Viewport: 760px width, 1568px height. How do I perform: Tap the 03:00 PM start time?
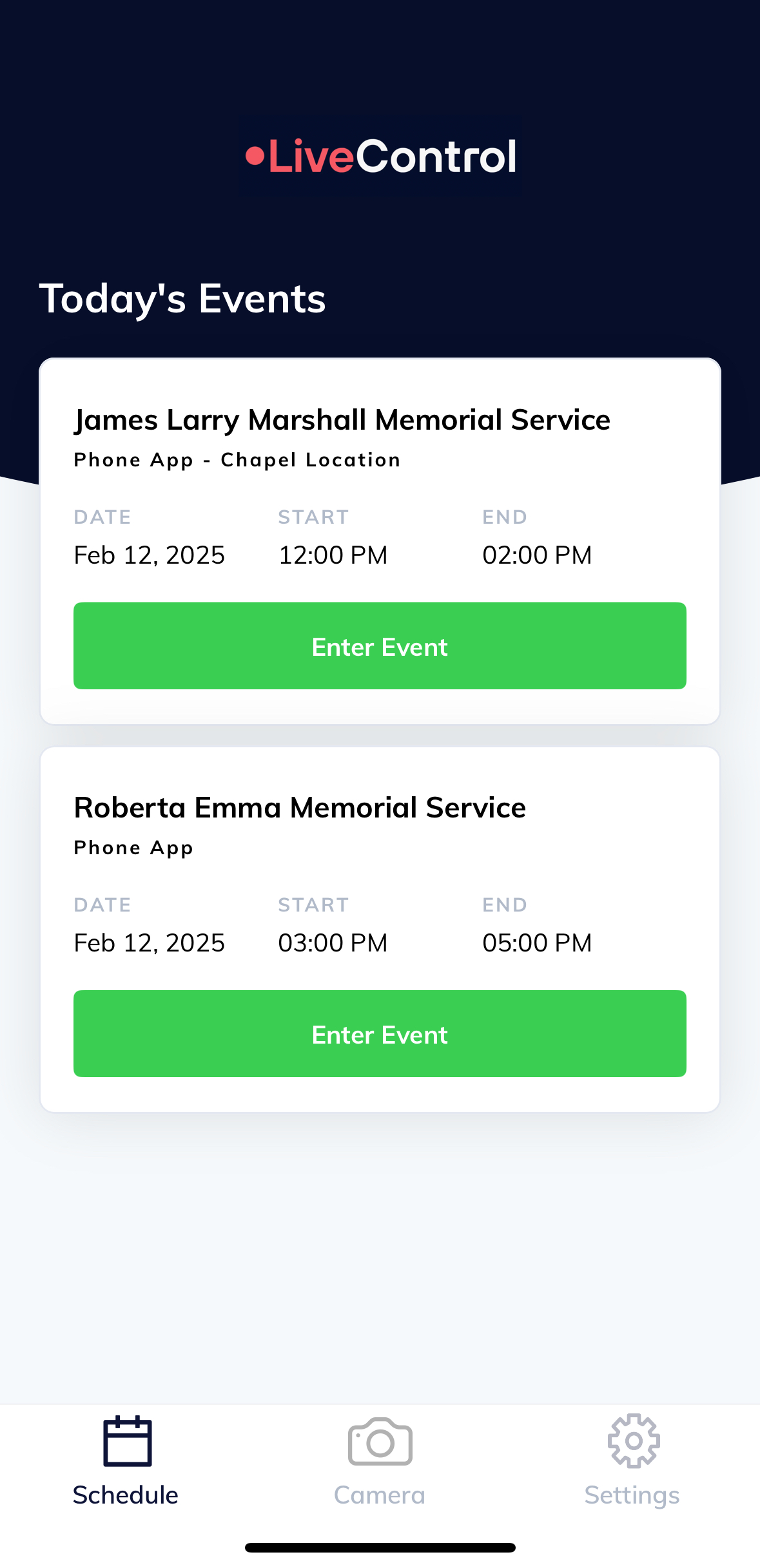pyautogui.click(x=333, y=943)
